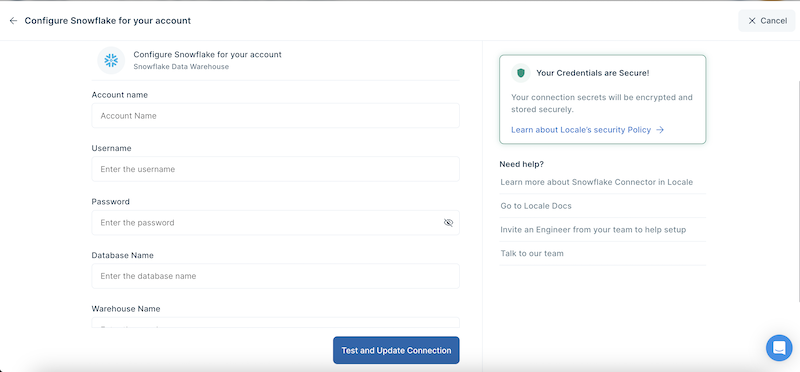
Task: Click the 'Account name' field label
Action: click(x=120, y=95)
